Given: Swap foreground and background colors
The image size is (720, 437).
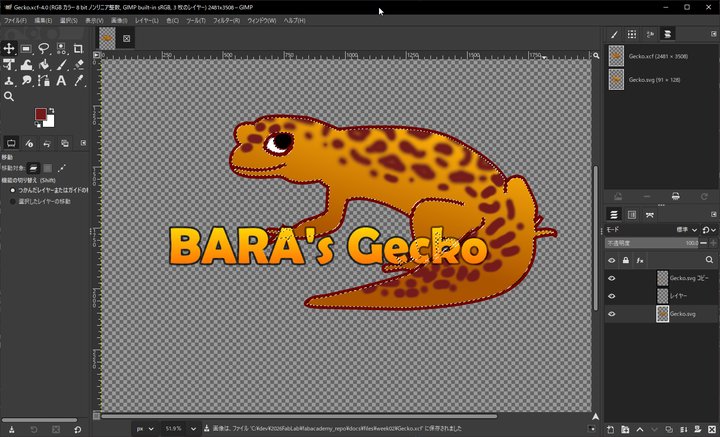Looking at the screenshot, I should tap(51, 111).
